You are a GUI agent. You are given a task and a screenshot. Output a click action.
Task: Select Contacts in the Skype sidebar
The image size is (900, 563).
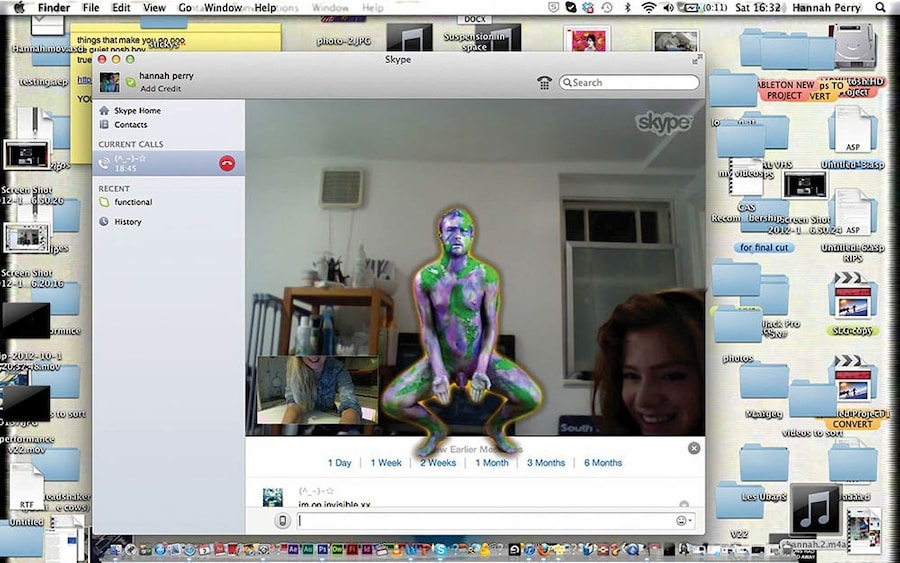click(130, 125)
